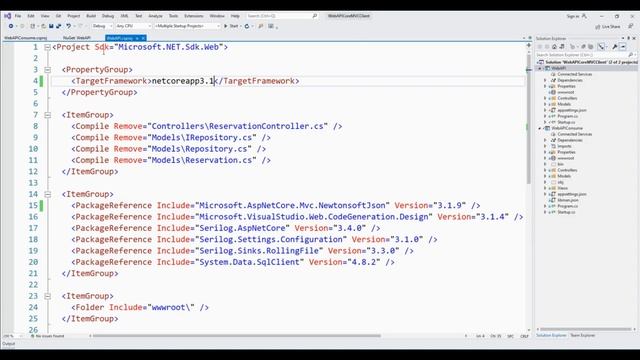Click the Find in Files toolbar icon
Screen dimensions: 640x360
[x=261, y=26]
